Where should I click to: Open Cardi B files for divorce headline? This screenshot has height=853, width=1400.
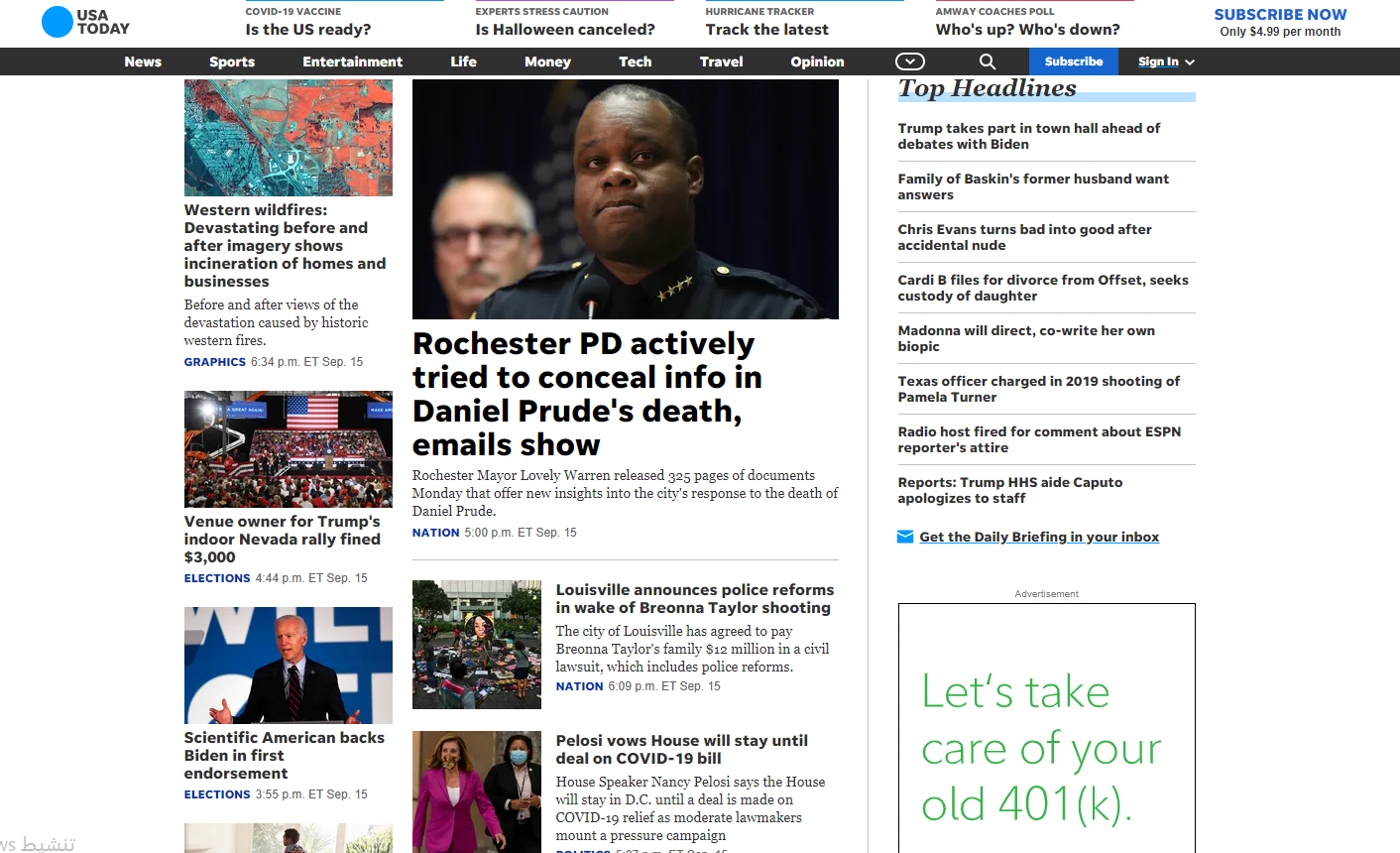coord(1043,288)
